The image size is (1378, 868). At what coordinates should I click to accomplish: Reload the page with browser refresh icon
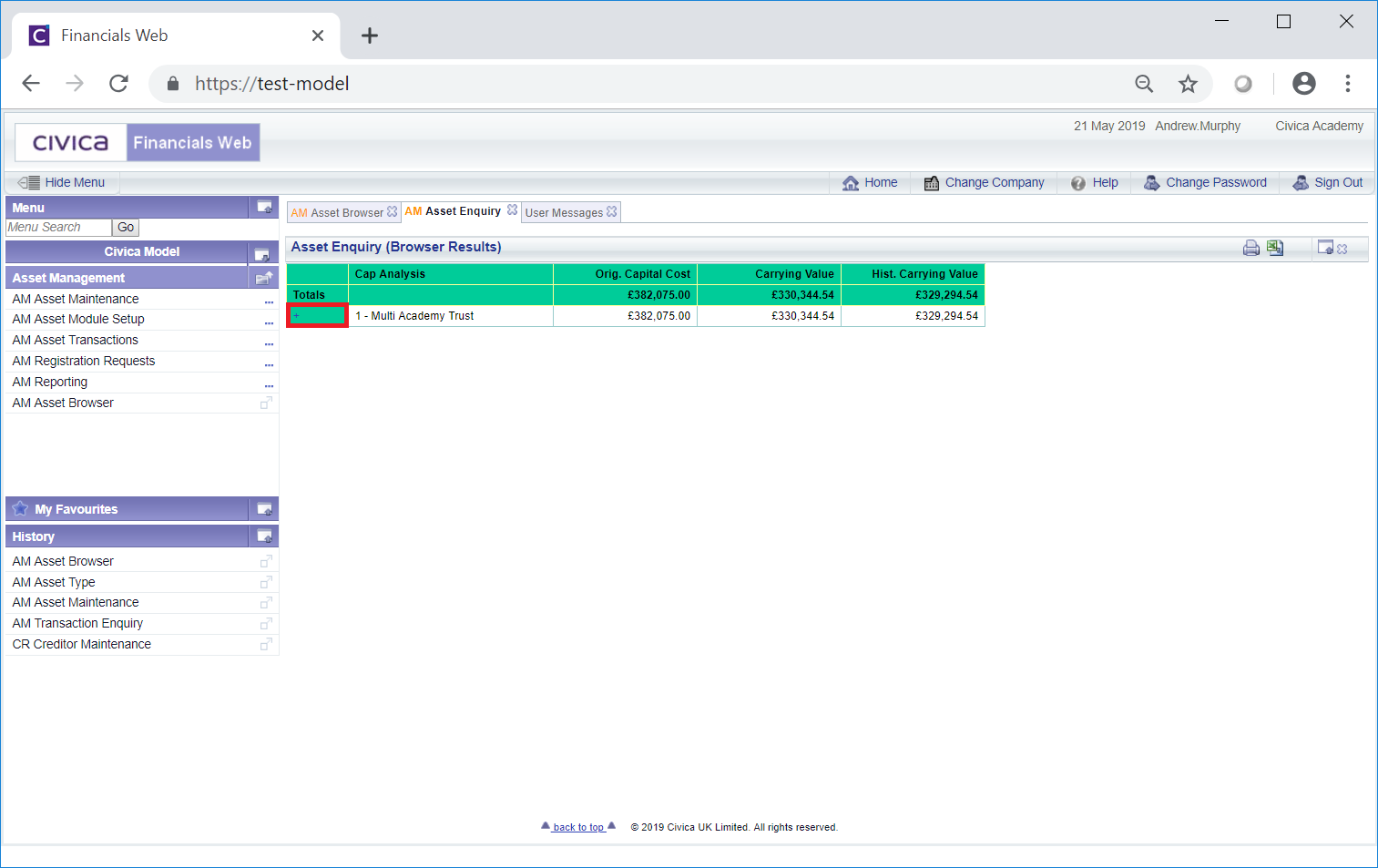point(118,84)
